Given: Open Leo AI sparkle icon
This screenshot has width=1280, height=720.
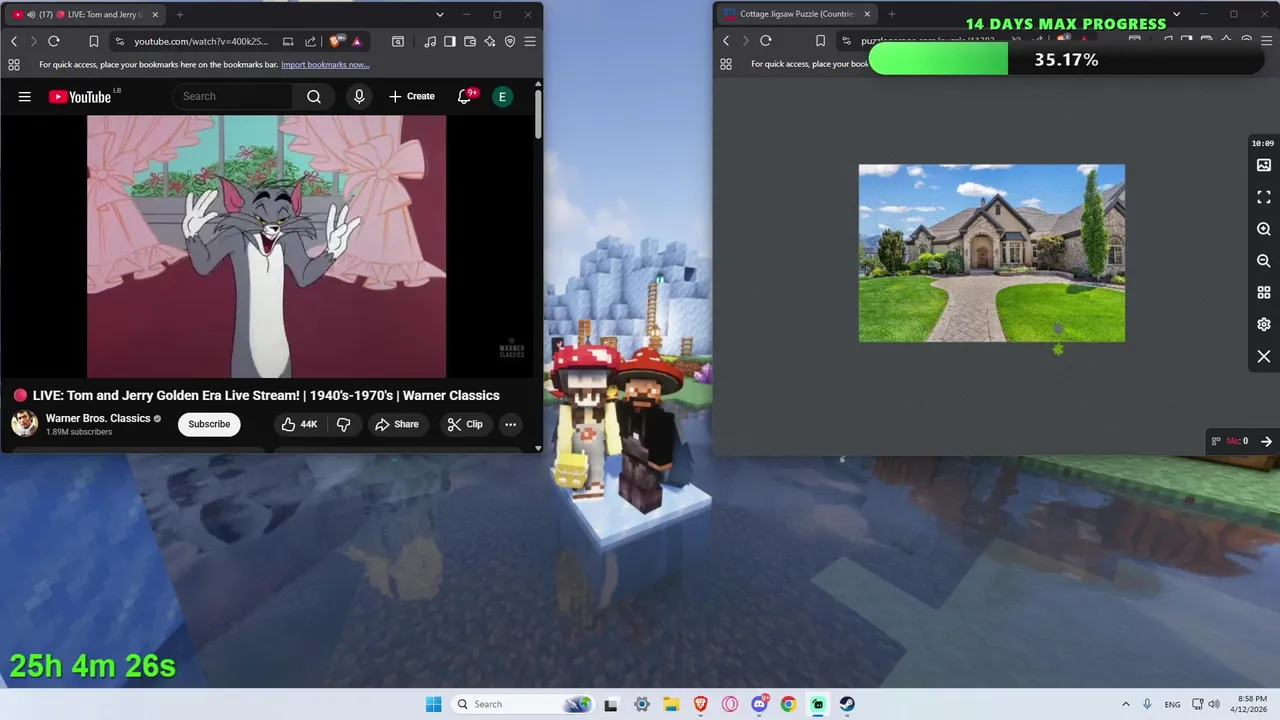Looking at the screenshot, I should [490, 41].
